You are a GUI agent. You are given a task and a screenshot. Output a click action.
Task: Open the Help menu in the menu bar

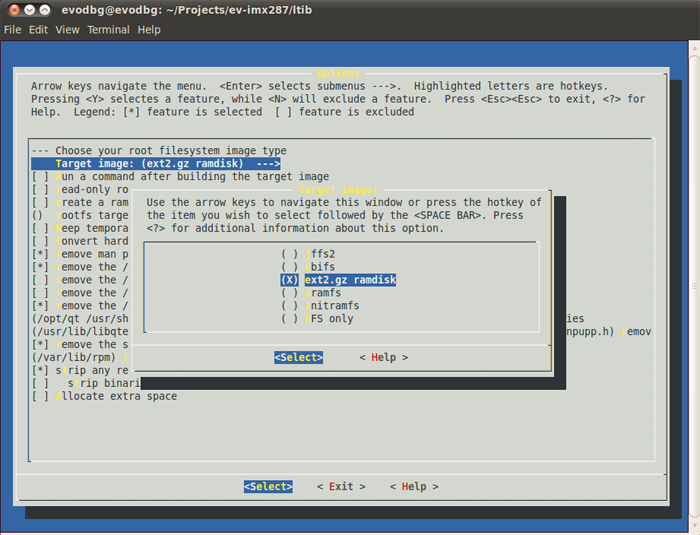pyautogui.click(x=149, y=30)
